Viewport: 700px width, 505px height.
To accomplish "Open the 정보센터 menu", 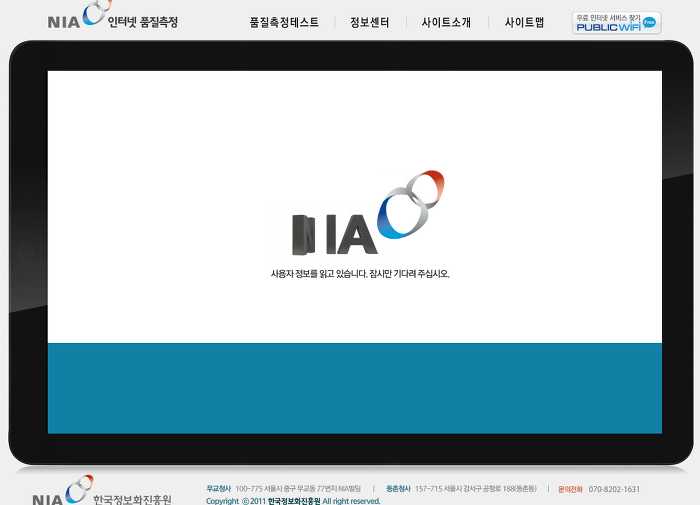I will [x=370, y=22].
